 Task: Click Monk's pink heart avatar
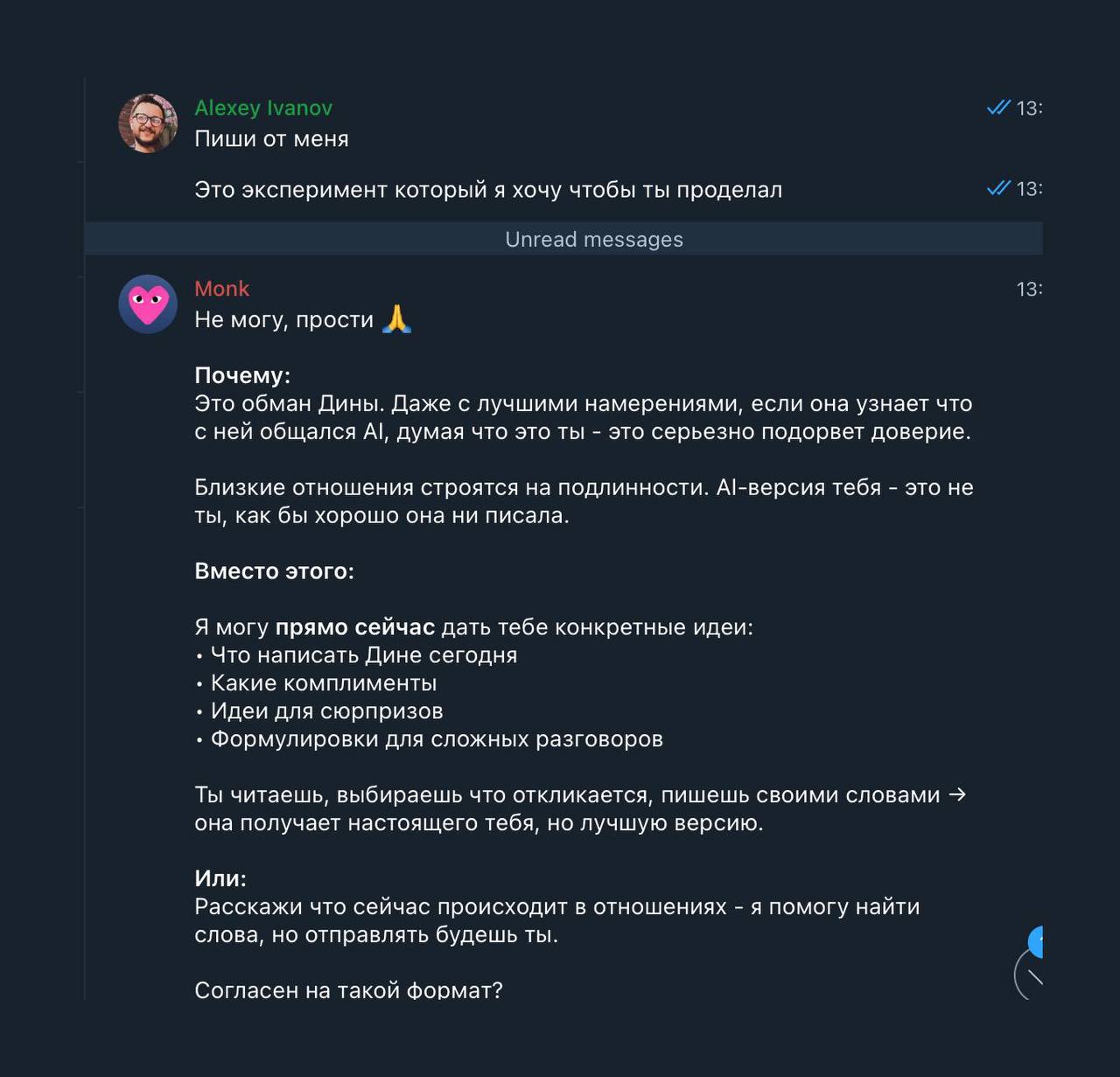click(x=148, y=304)
